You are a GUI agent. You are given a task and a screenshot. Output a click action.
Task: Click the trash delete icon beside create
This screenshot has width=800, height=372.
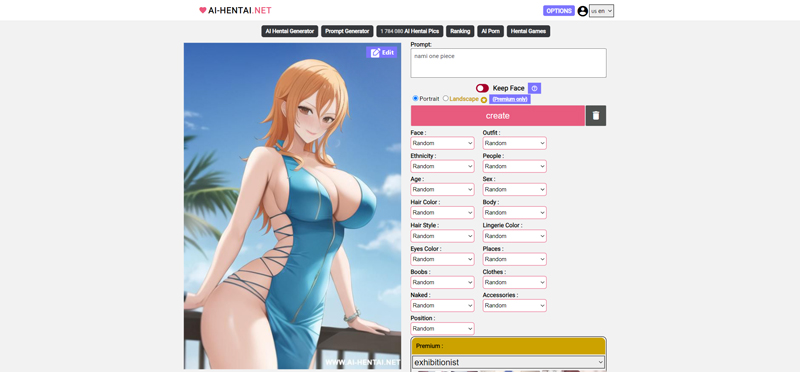596,116
